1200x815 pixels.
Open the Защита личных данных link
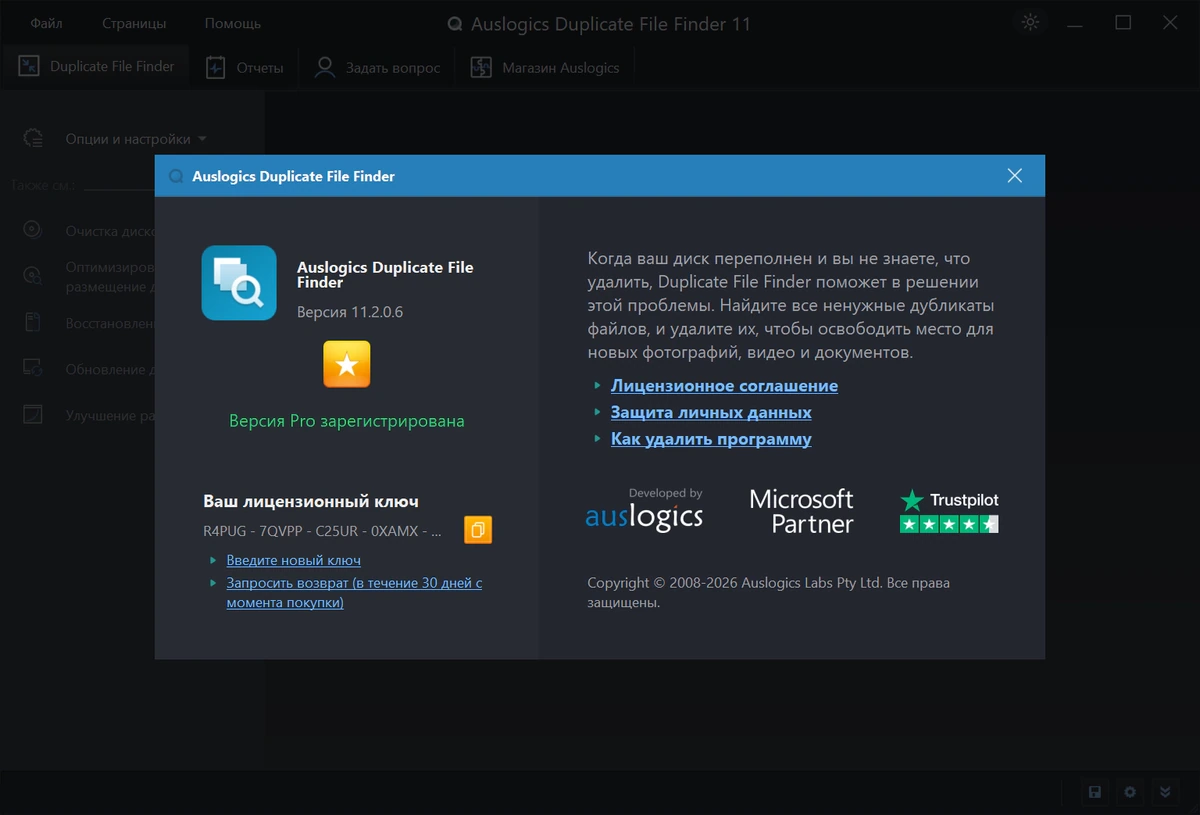click(x=711, y=412)
